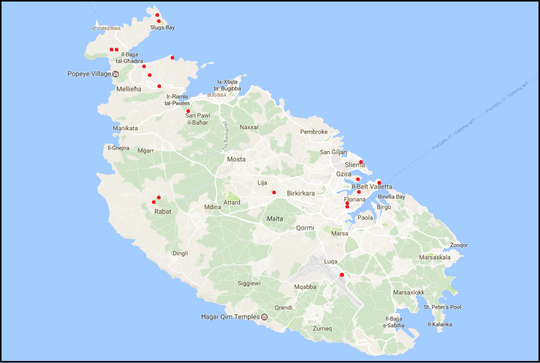Click the Popeye Village text label
540x363 pixels.
coord(89,74)
